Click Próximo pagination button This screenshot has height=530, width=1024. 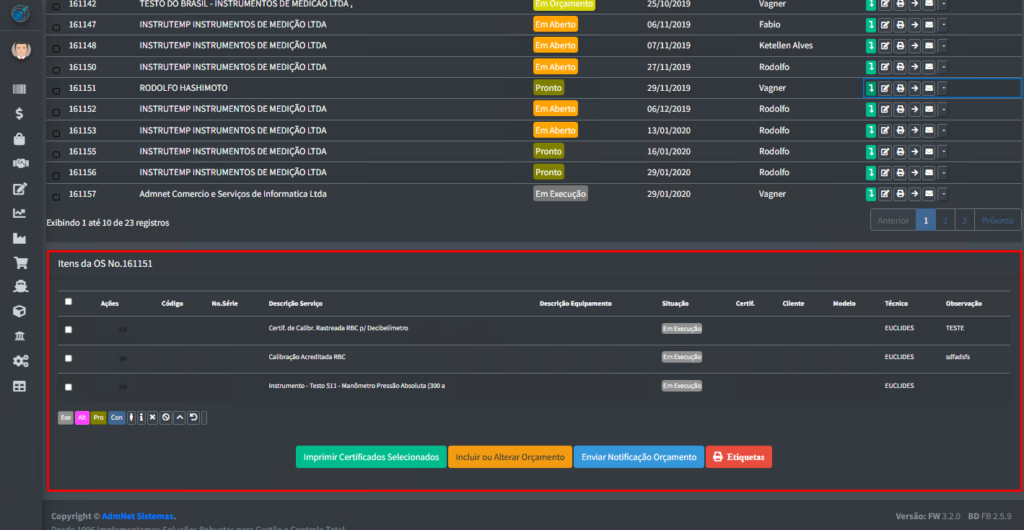point(997,220)
